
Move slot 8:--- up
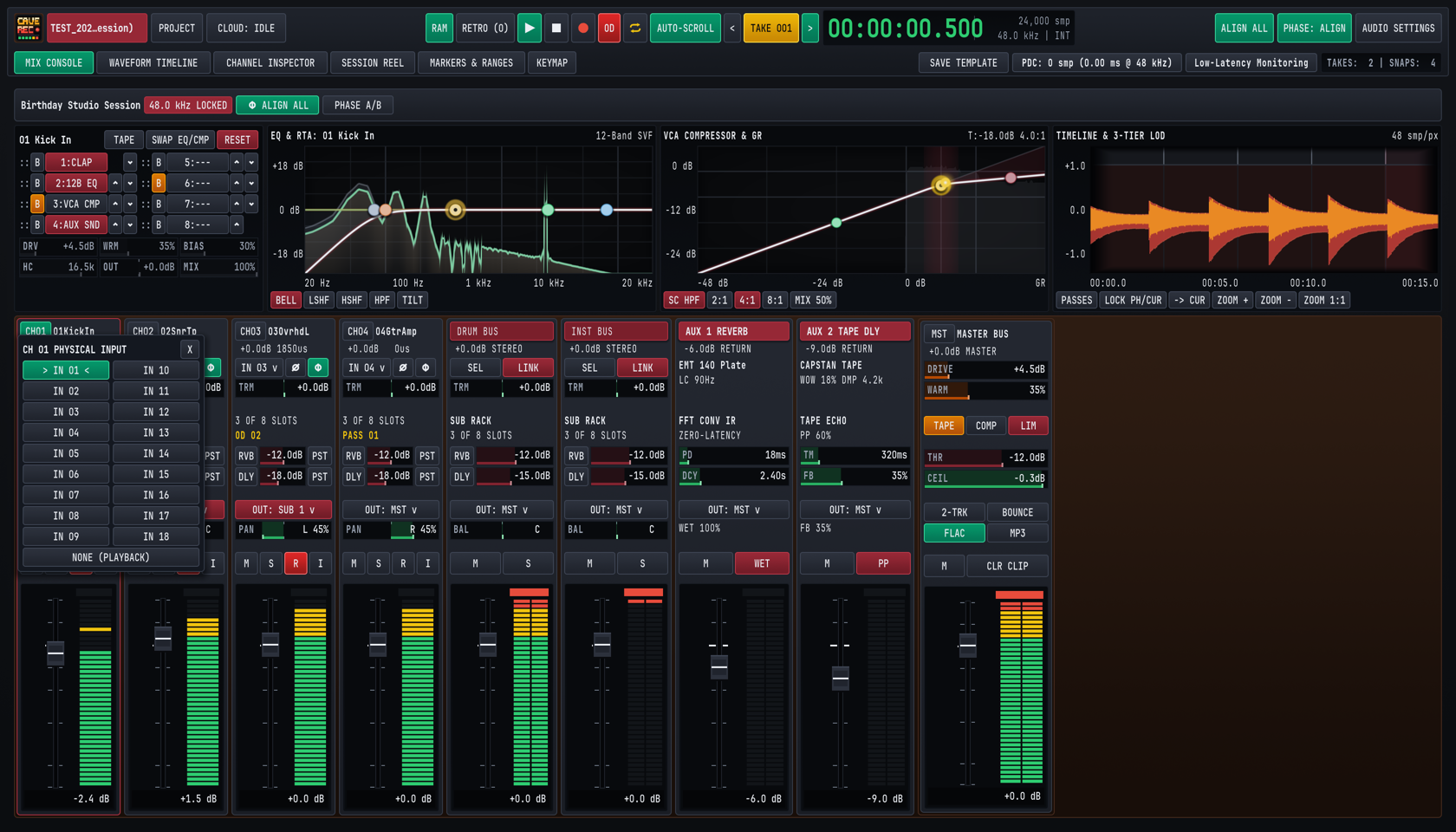pyautogui.click(x=237, y=224)
